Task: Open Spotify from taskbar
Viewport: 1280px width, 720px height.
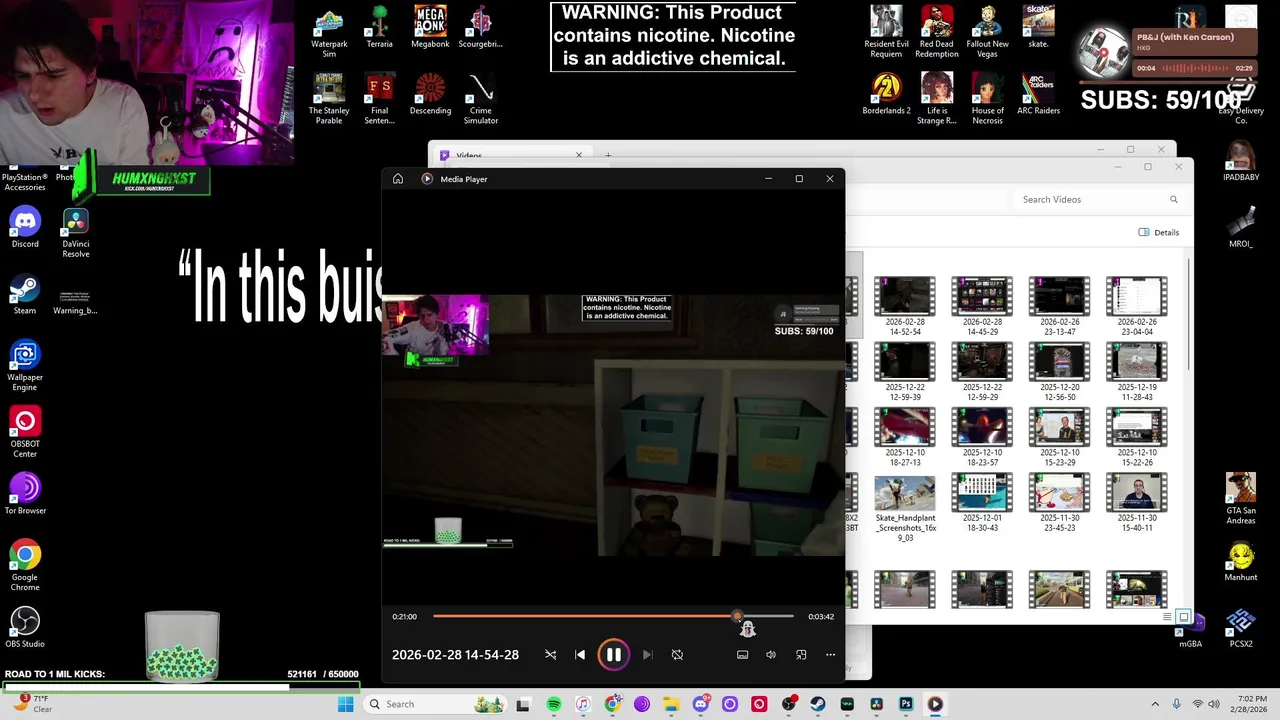Action: 554,704
